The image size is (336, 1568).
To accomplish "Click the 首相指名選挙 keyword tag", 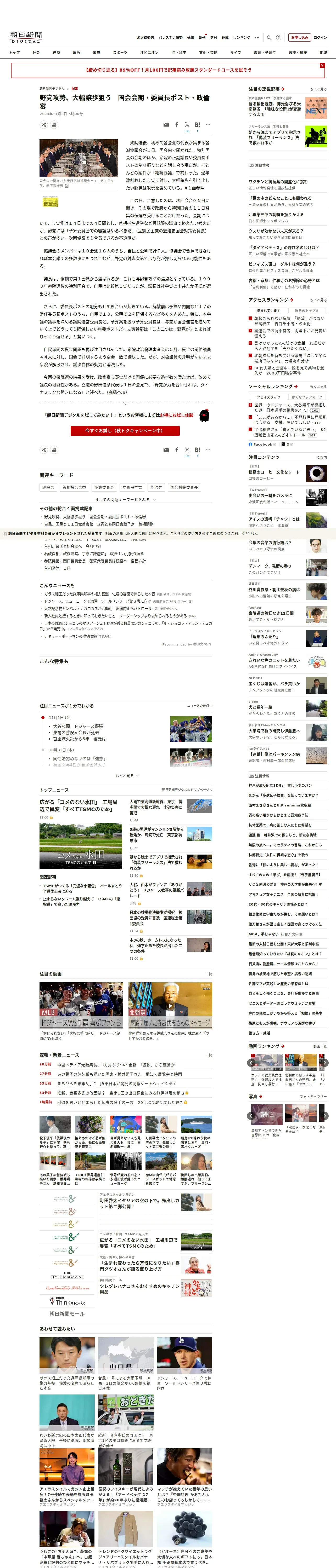I will coord(74,488).
